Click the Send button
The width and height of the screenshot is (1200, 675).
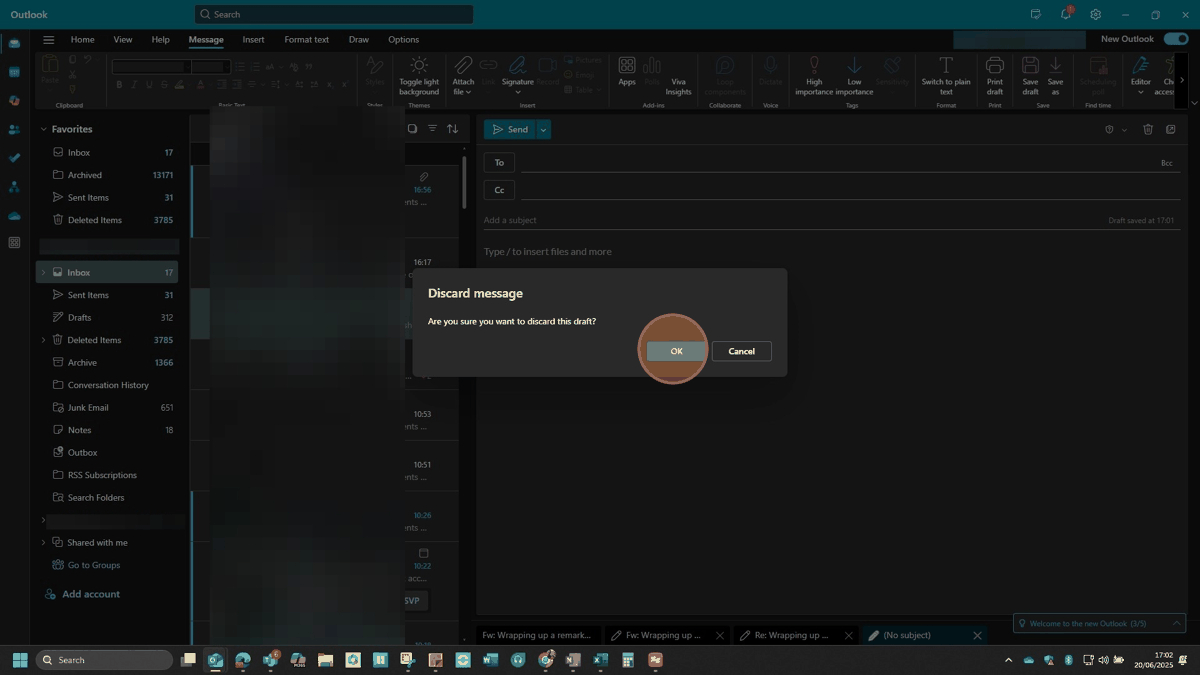click(x=510, y=129)
